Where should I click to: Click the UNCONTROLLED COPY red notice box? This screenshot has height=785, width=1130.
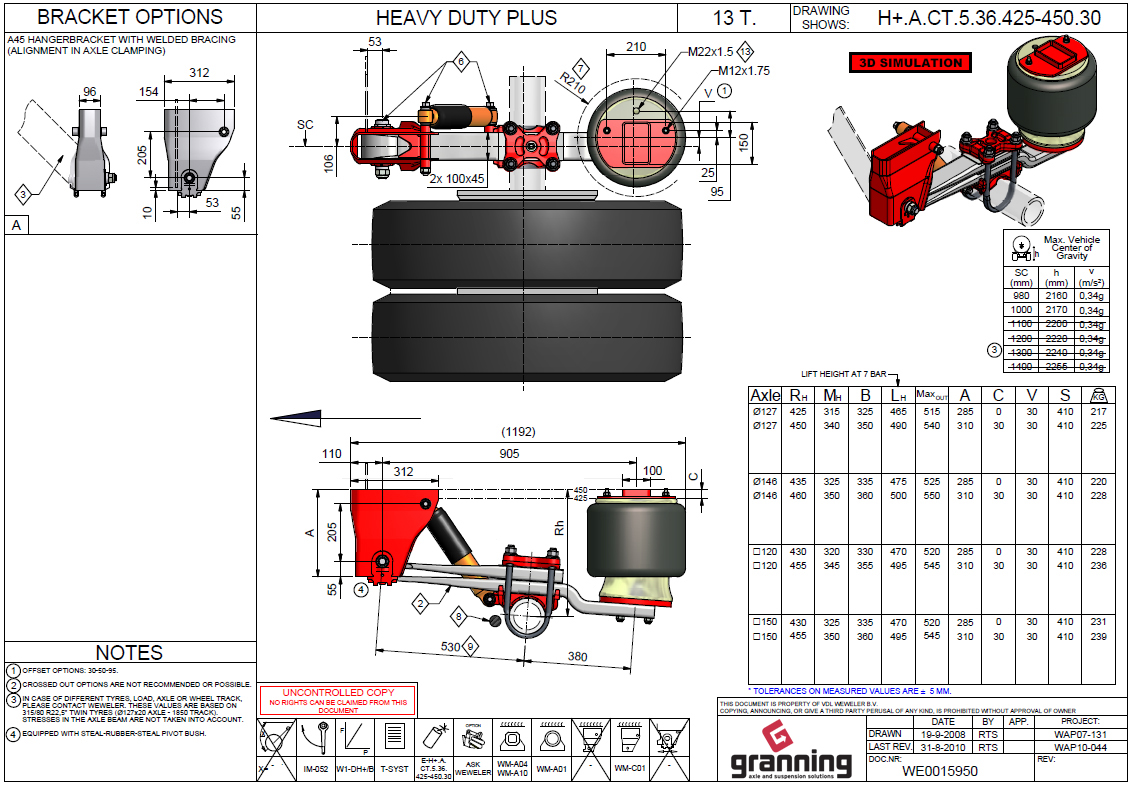(x=338, y=700)
